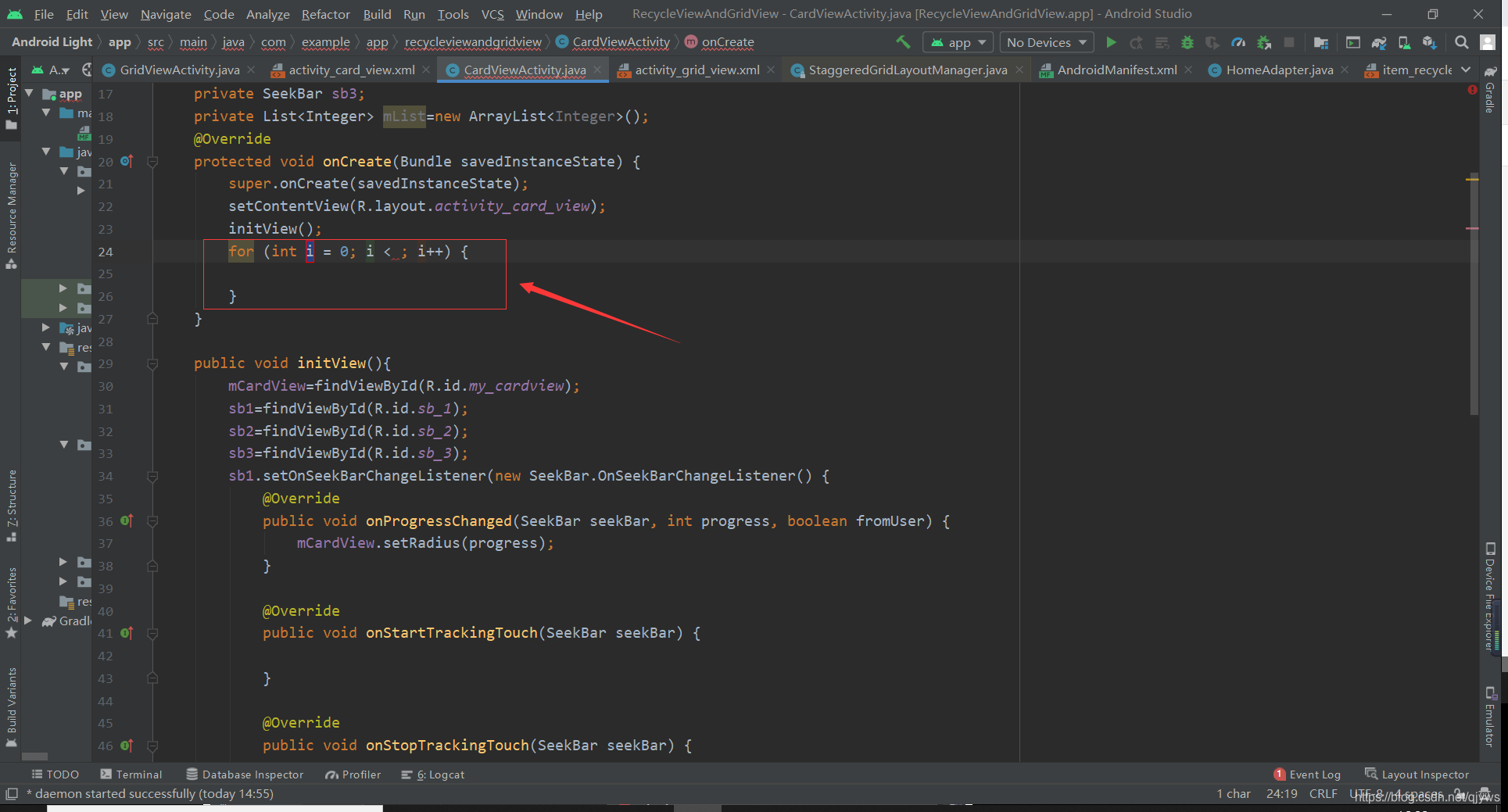Click the Apply Code Changes icon
Viewport: 1508px width, 812px height.
1162,42
